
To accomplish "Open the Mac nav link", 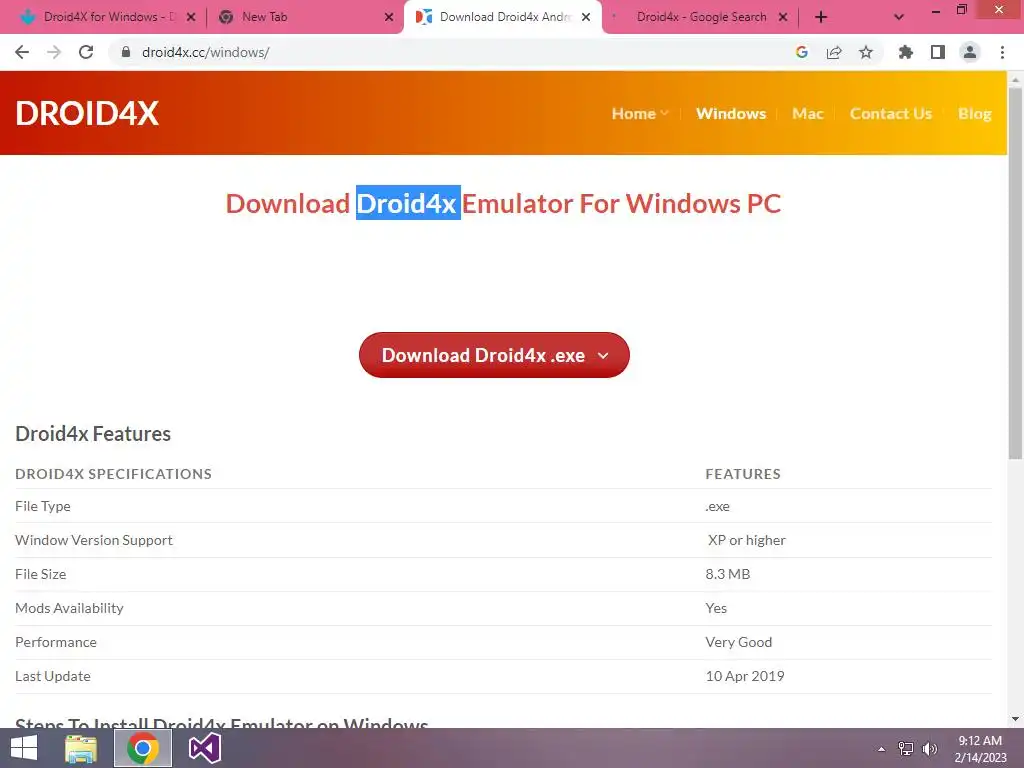I will [808, 114].
